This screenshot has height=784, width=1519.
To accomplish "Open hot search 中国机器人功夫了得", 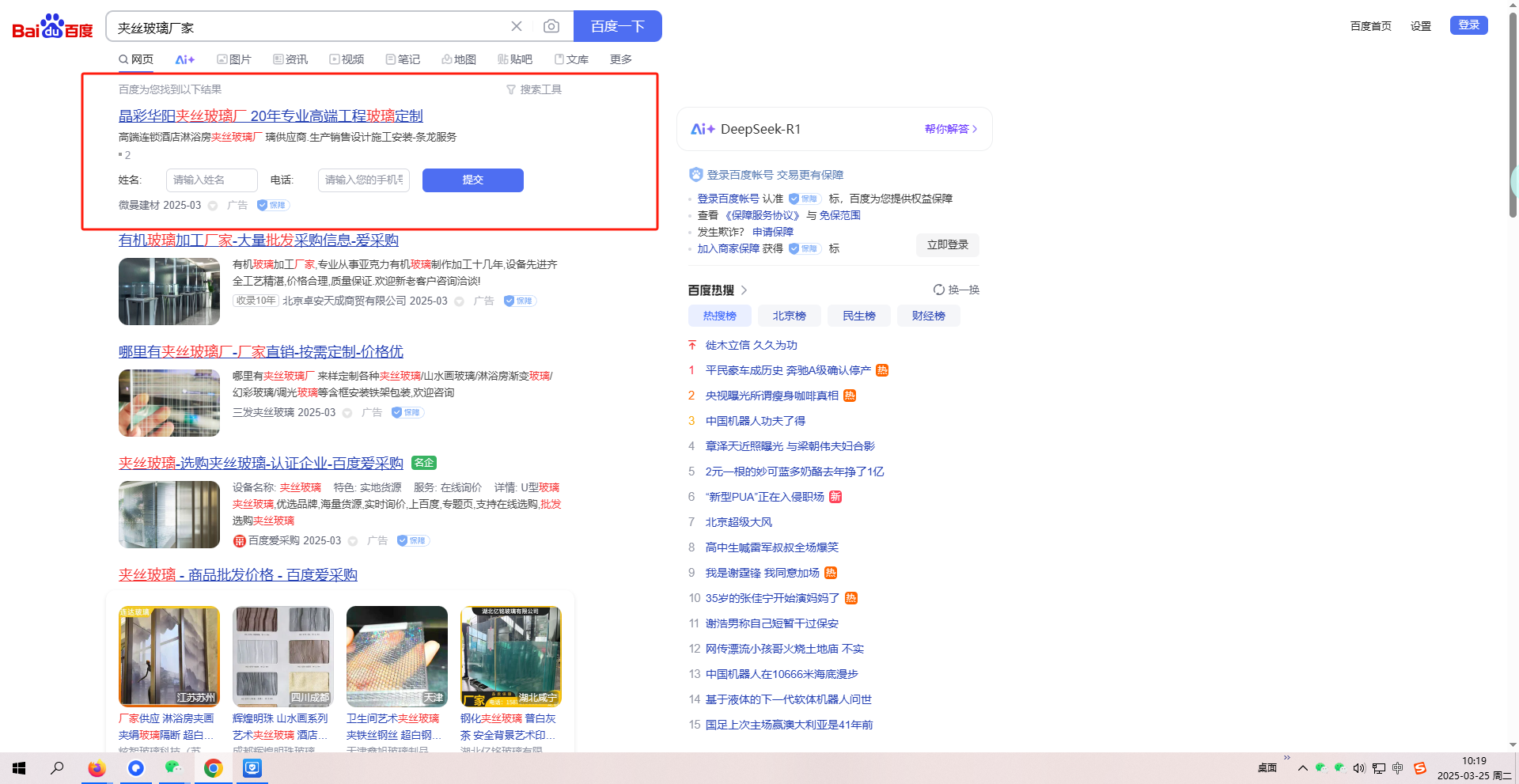I will (x=756, y=421).
